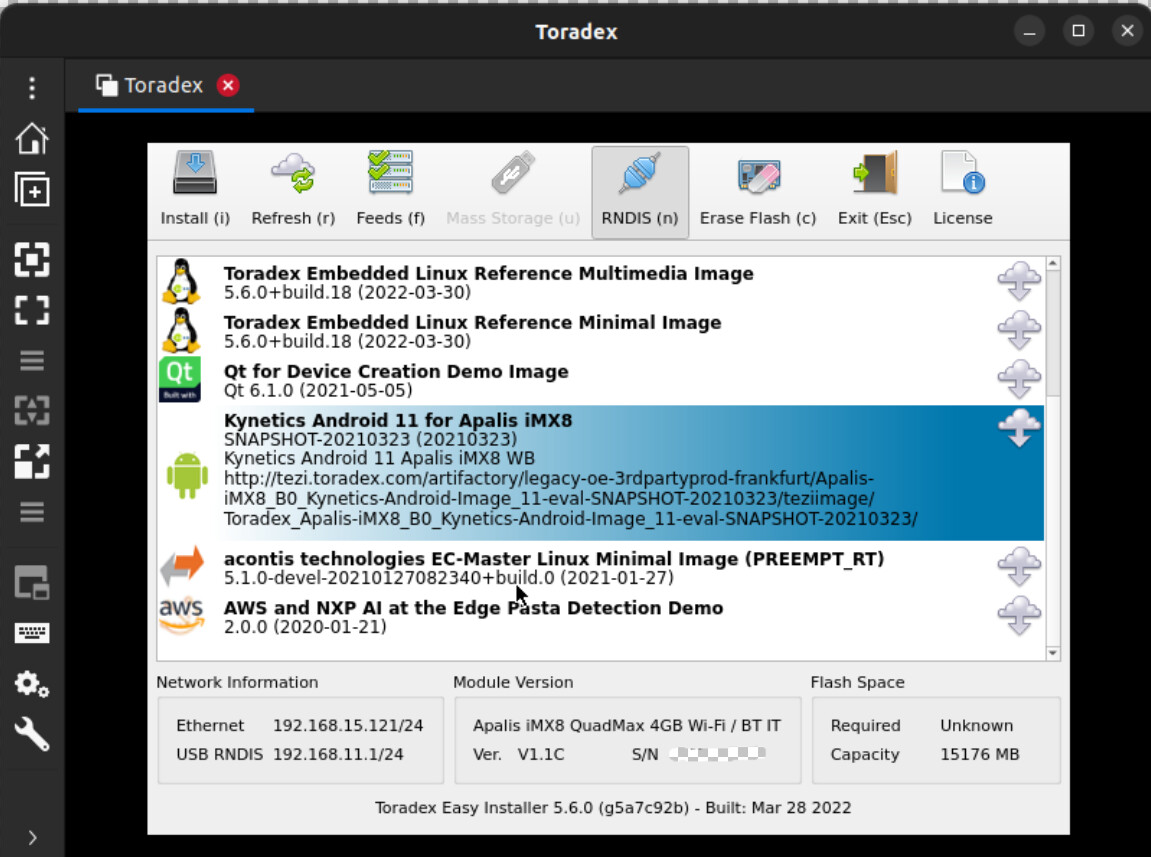Click the keyboard icon in sidebar
The image size is (1151, 857).
[32, 633]
